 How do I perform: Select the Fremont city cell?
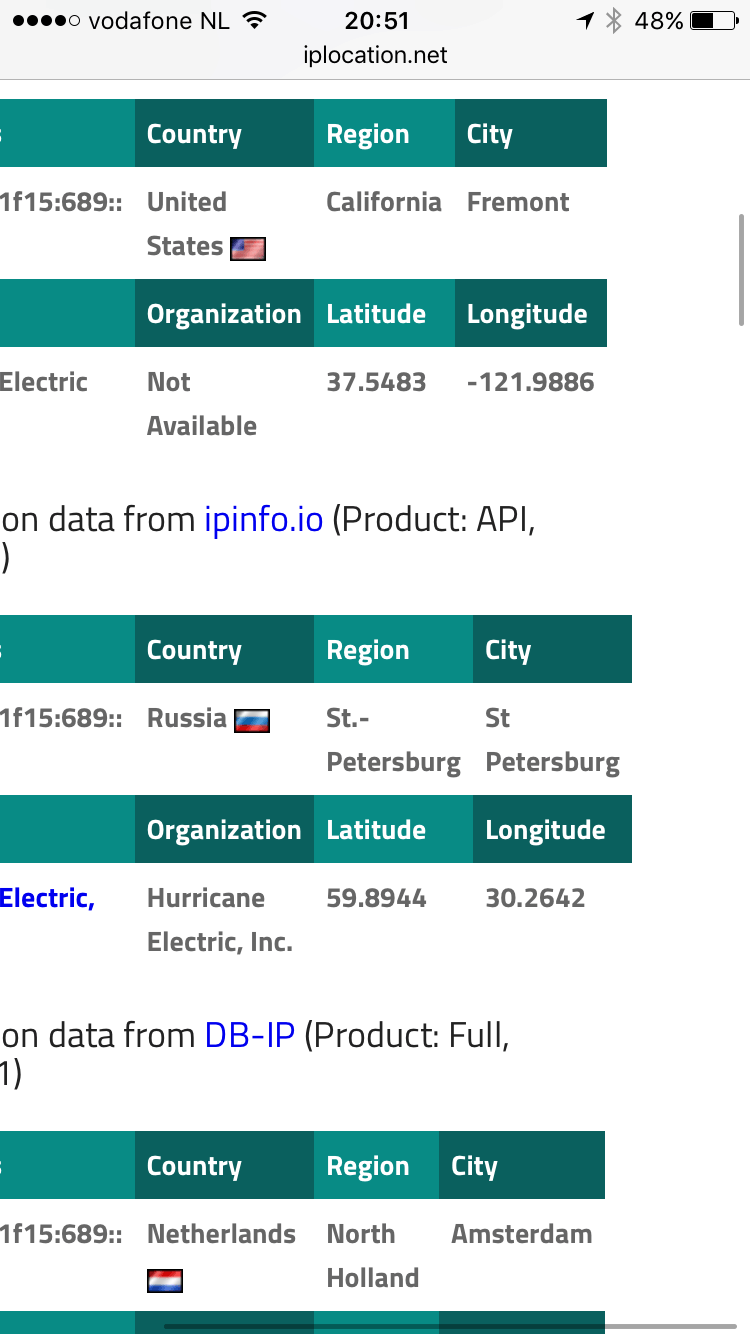tap(518, 202)
